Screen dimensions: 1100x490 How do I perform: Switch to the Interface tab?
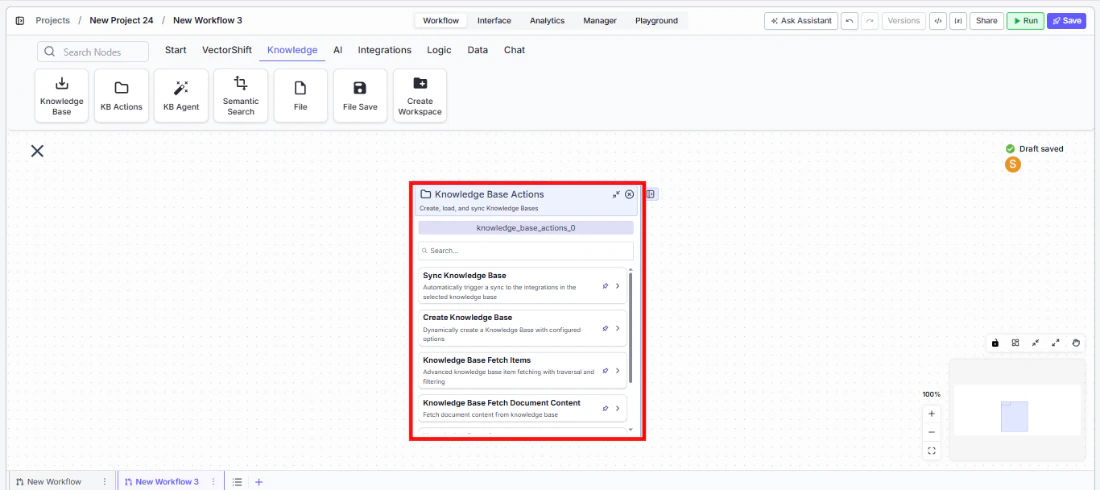(494, 21)
